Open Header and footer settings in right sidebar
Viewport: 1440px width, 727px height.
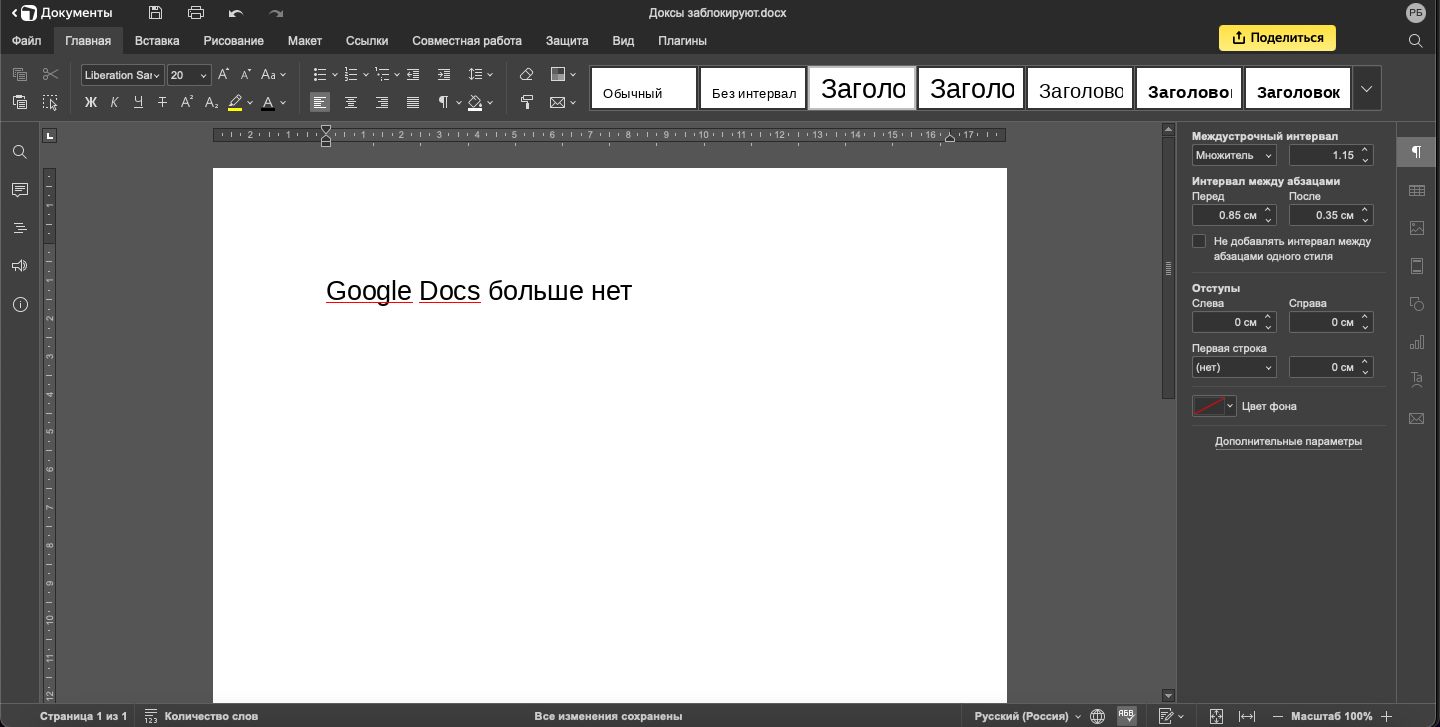[1416, 266]
